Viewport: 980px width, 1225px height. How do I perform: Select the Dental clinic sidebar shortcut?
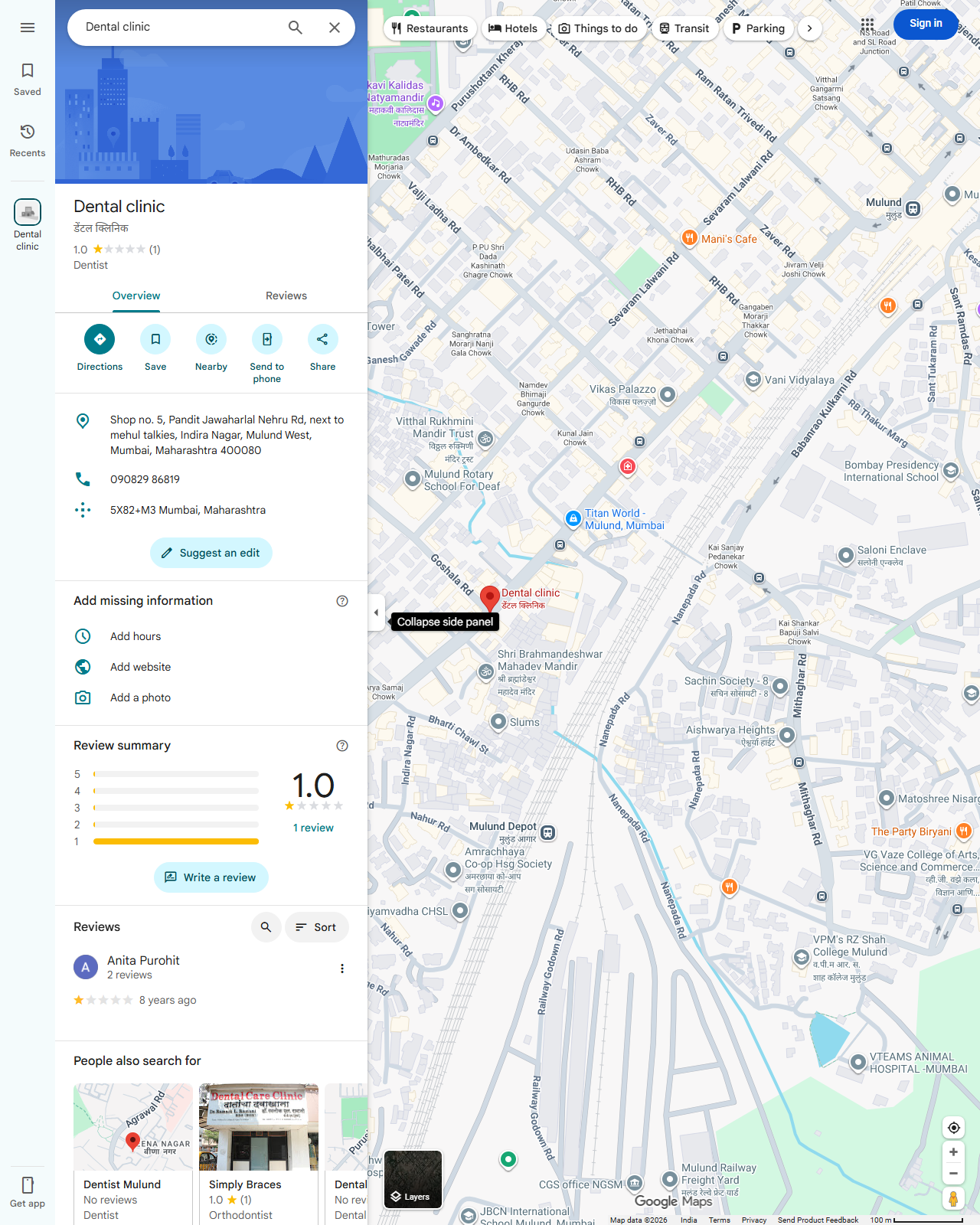point(28,225)
